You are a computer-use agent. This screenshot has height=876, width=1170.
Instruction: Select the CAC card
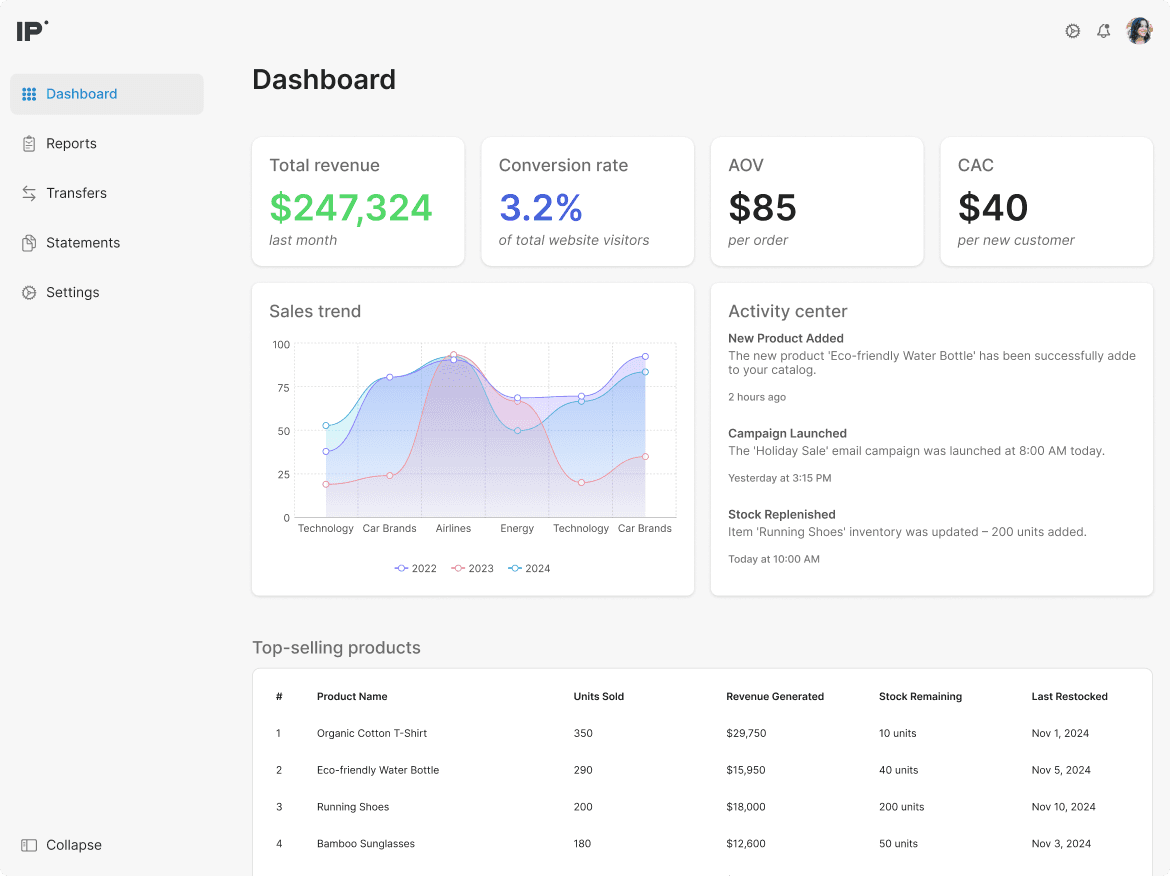click(1046, 201)
